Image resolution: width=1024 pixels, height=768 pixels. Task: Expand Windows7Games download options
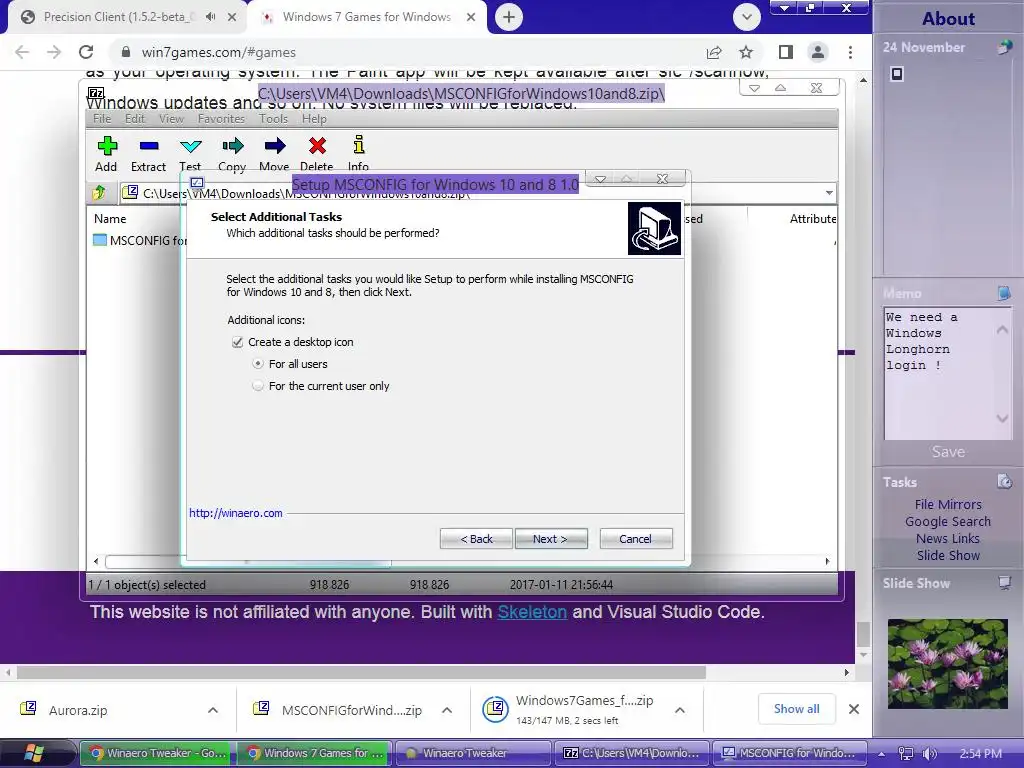coord(680,710)
